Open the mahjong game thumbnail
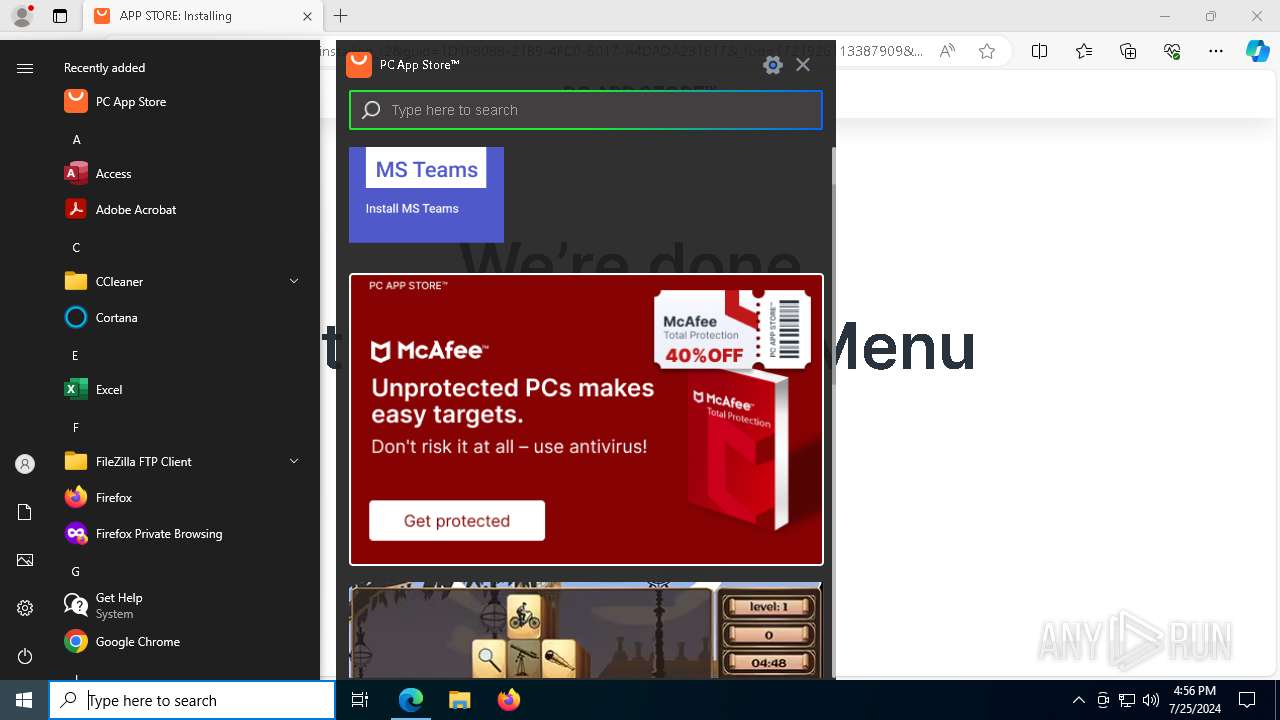Screen dimensions: 1280x720 click(x=586, y=630)
